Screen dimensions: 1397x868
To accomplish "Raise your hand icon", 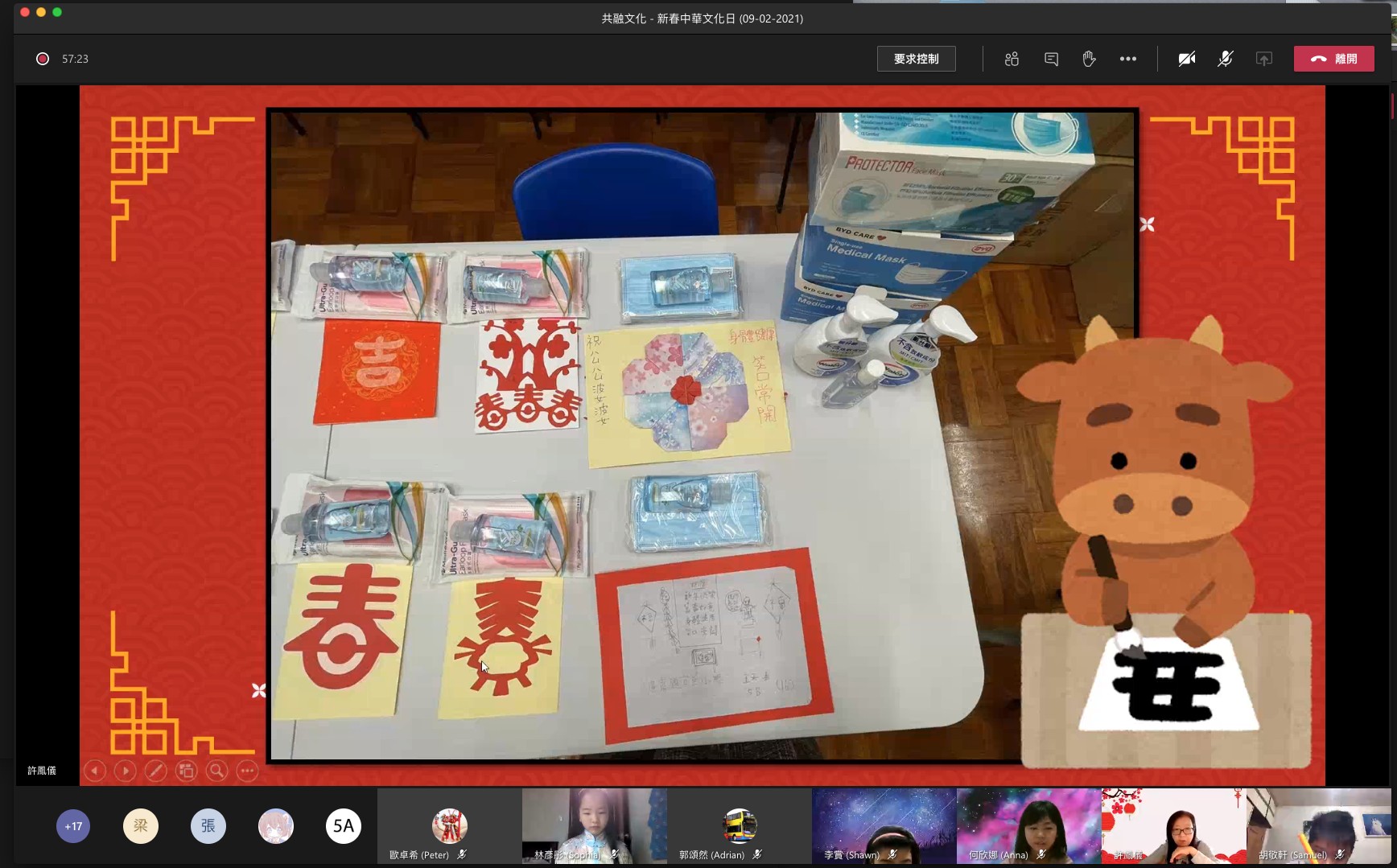I will (x=1089, y=59).
